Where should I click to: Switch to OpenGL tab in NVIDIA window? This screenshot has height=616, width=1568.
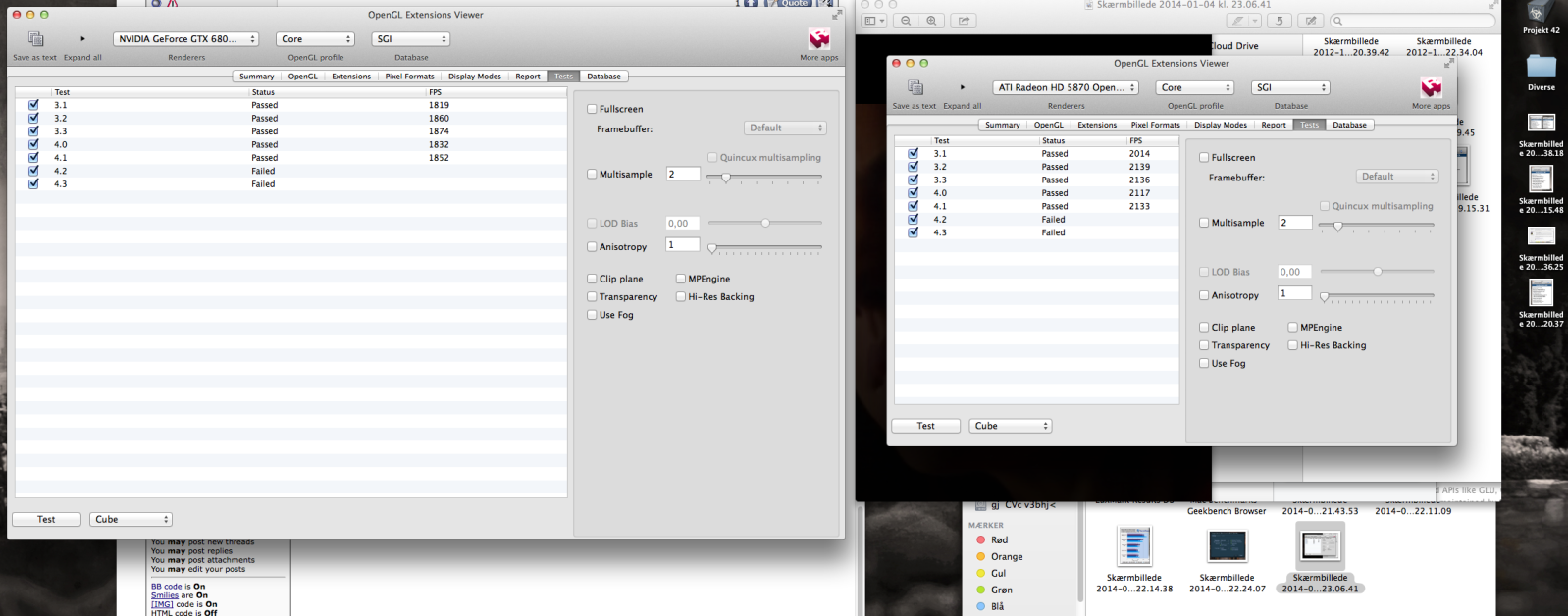[302, 76]
